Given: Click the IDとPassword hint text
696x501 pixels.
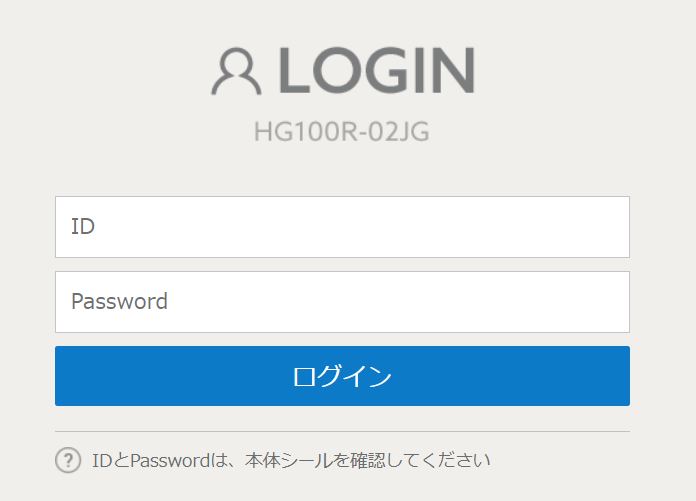Looking at the screenshot, I should pos(291,461).
